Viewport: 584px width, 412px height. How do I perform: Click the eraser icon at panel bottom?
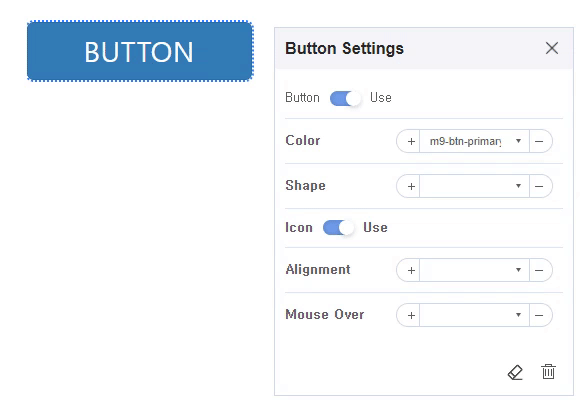515,372
